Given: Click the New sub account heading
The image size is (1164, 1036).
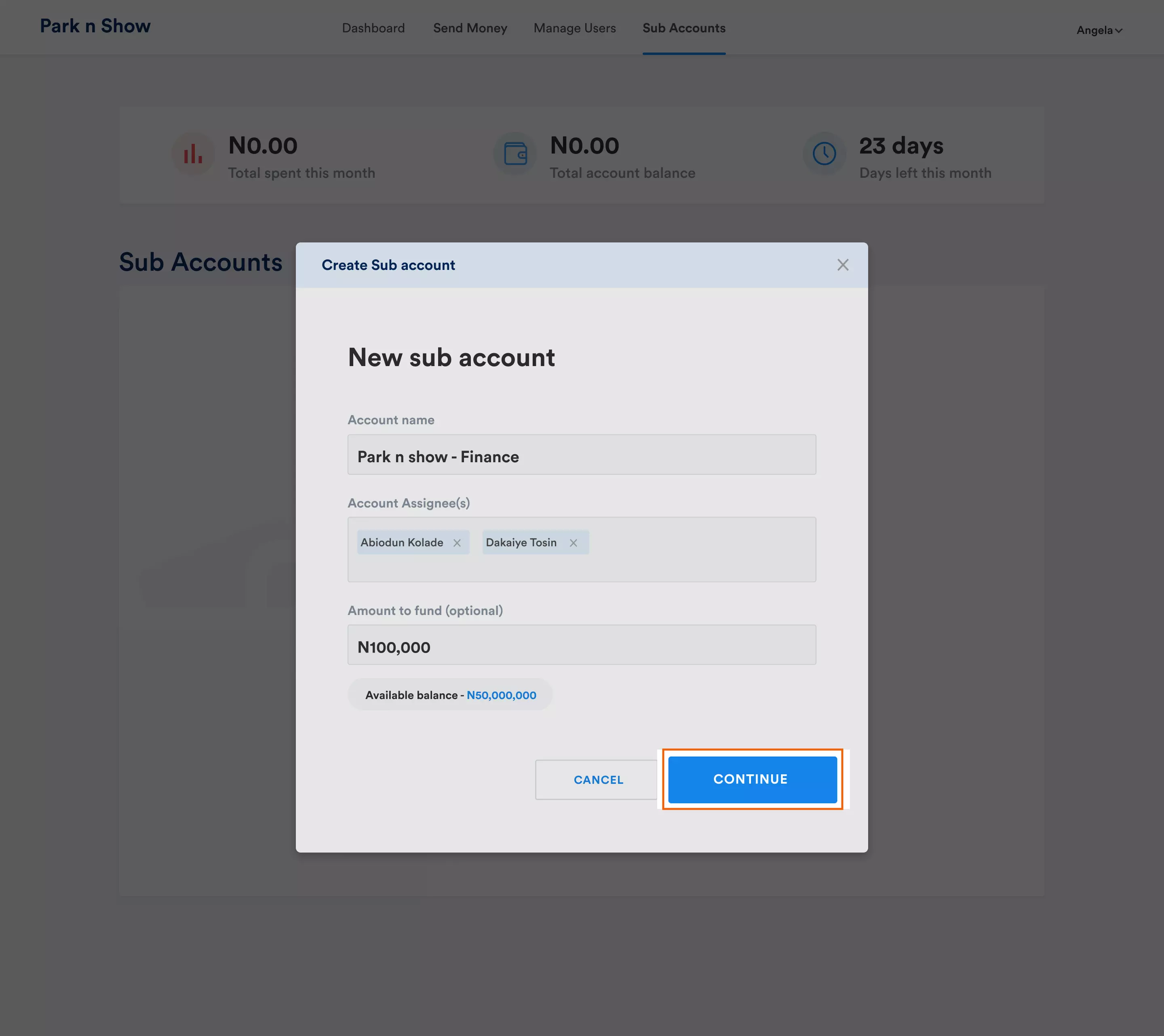Looking at the screenshot, I should (x=451, y=358).
